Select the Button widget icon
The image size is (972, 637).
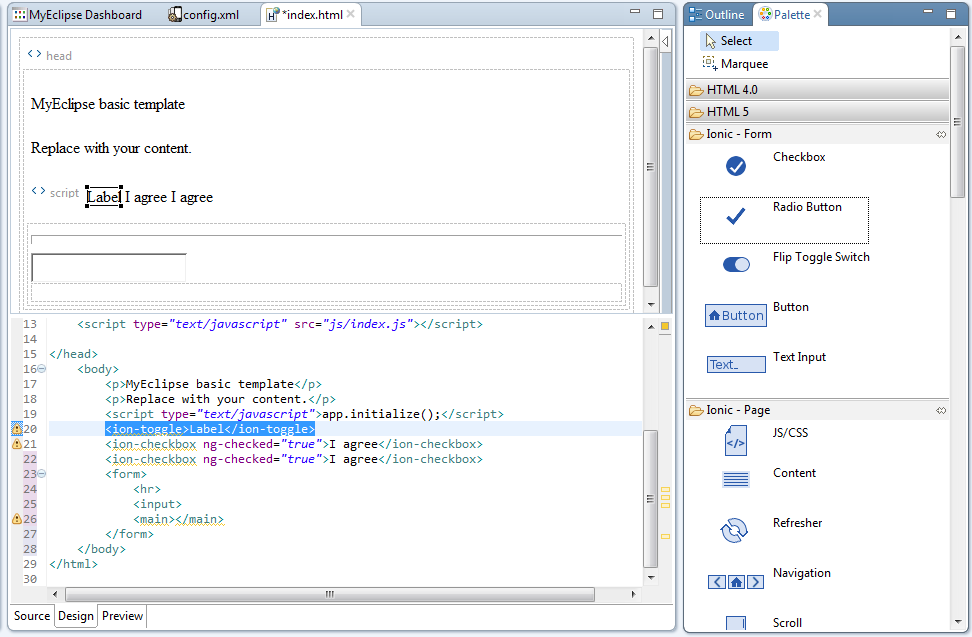click(736, 315)
